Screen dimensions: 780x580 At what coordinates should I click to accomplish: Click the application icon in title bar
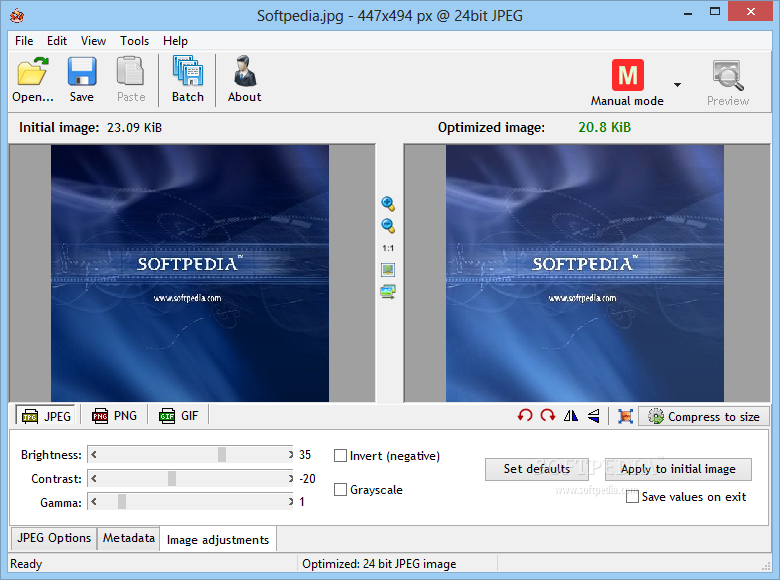click(17, 15)
